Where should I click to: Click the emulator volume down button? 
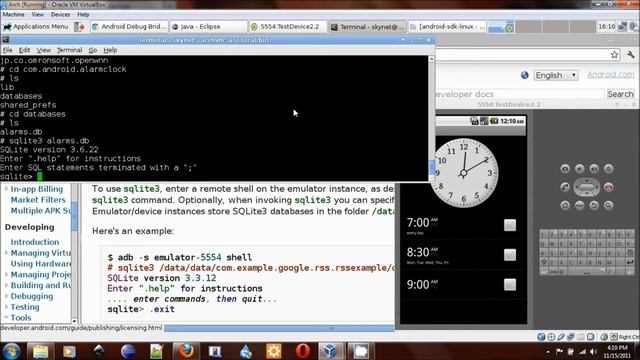(x=580, y=169)
